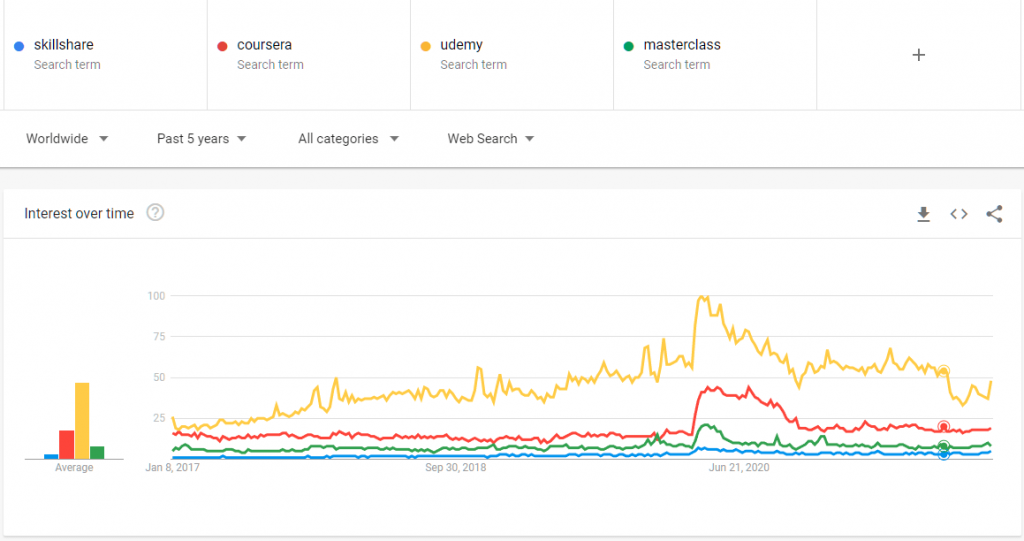Click the blue skillshare marker on chart
Screen dimensions: 1024x541
pyautogui.click(x=943, y=454)
